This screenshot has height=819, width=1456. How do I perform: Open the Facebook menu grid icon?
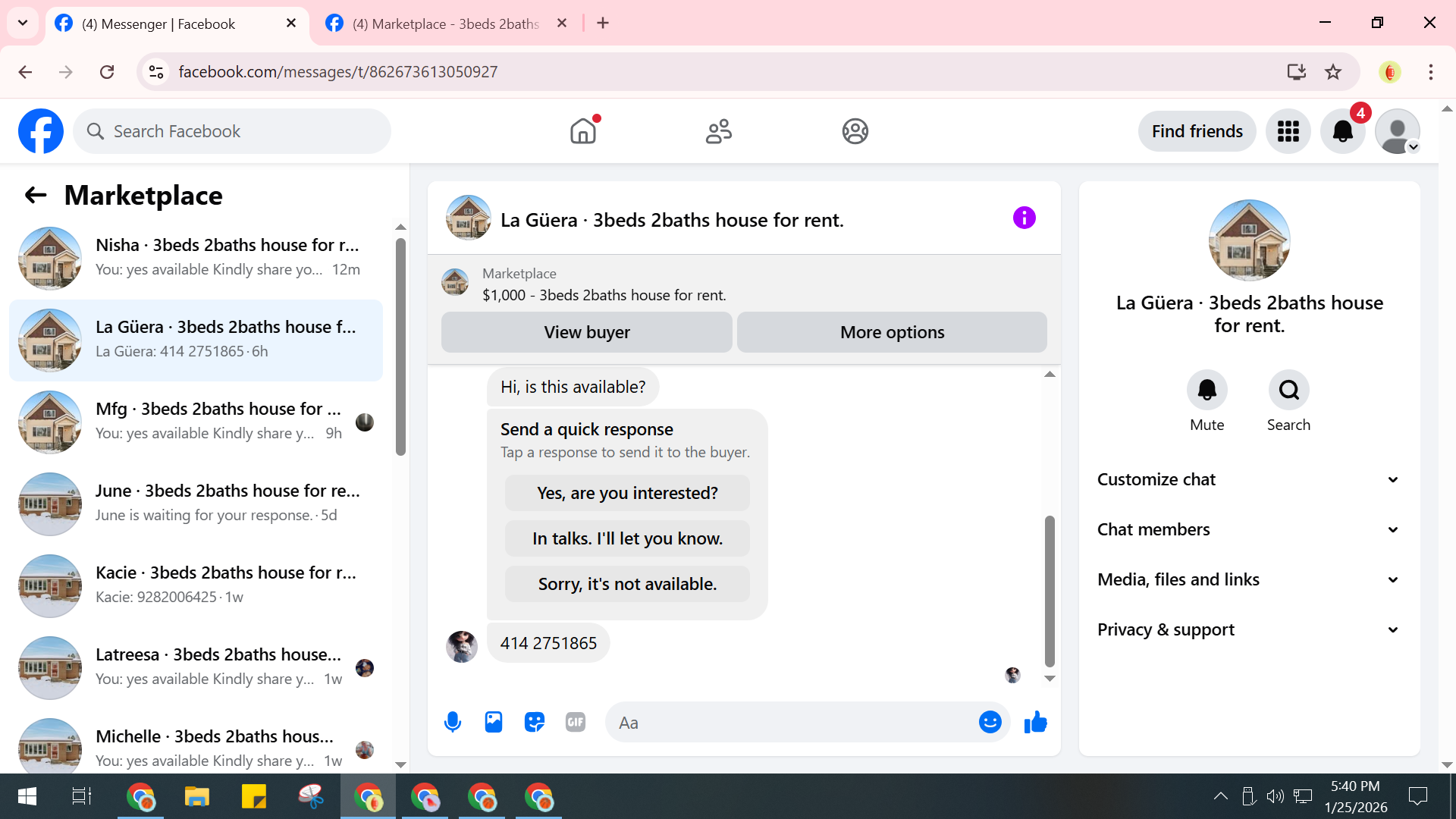coord(1288,131)
